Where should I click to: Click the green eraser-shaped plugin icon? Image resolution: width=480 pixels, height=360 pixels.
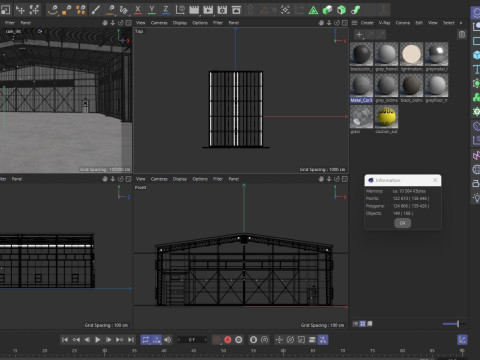click(327, 10)
